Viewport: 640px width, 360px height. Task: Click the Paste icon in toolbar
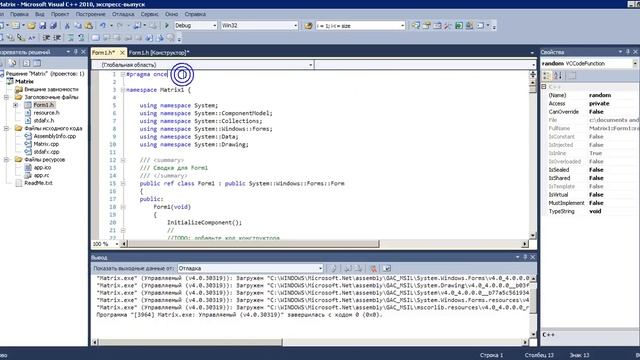tap(89, 25)
